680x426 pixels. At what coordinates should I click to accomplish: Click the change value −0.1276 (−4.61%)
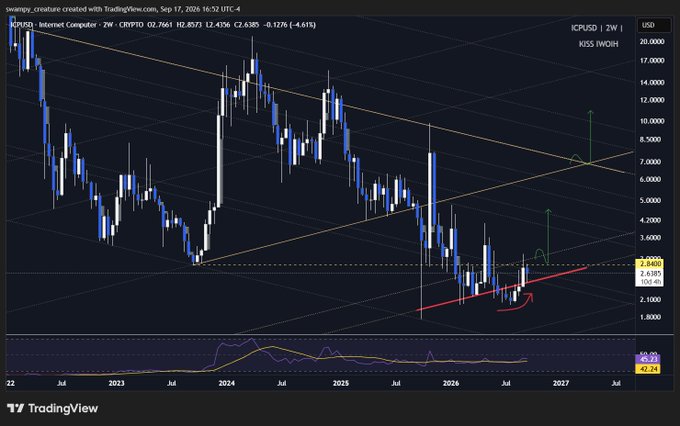[290, 25]
